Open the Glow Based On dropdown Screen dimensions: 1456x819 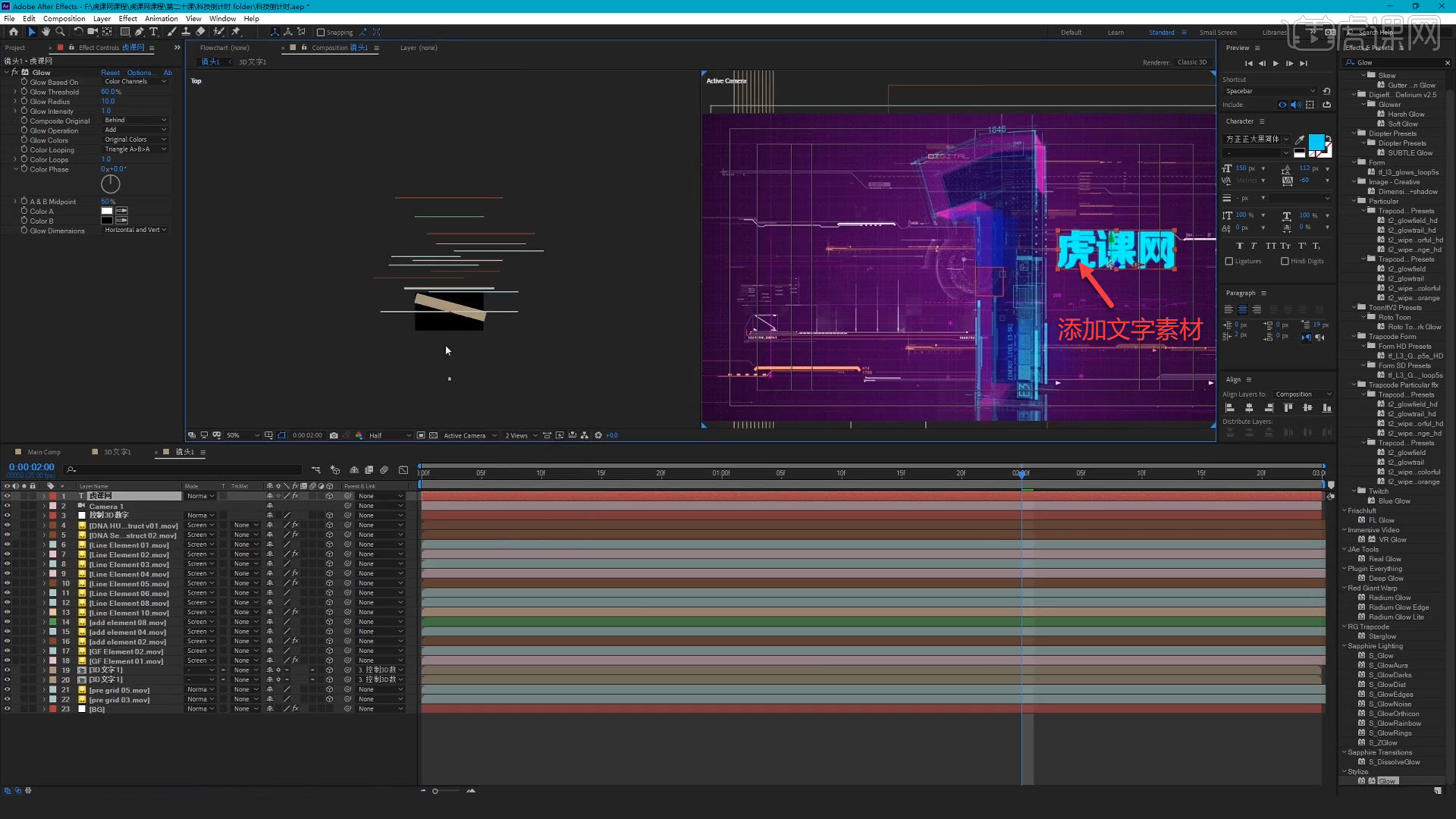[x=135, y=82]
